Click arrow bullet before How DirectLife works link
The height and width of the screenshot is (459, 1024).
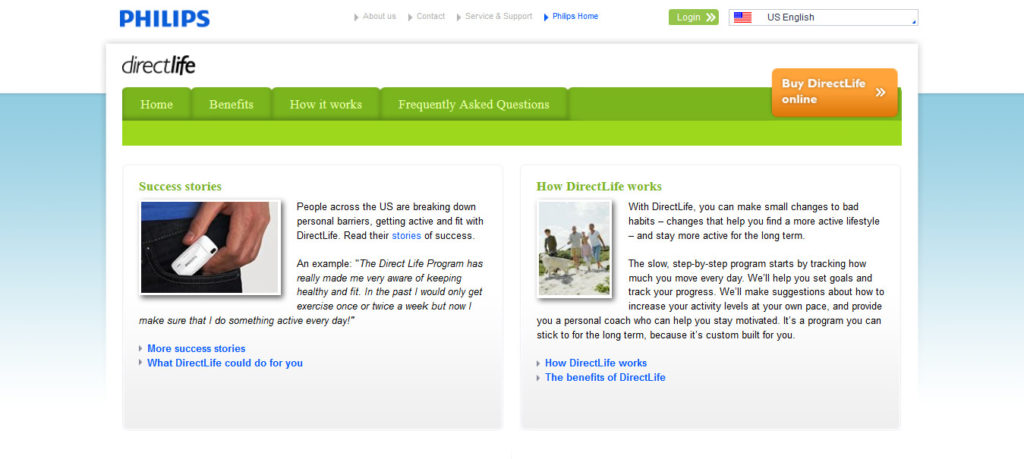539,363
